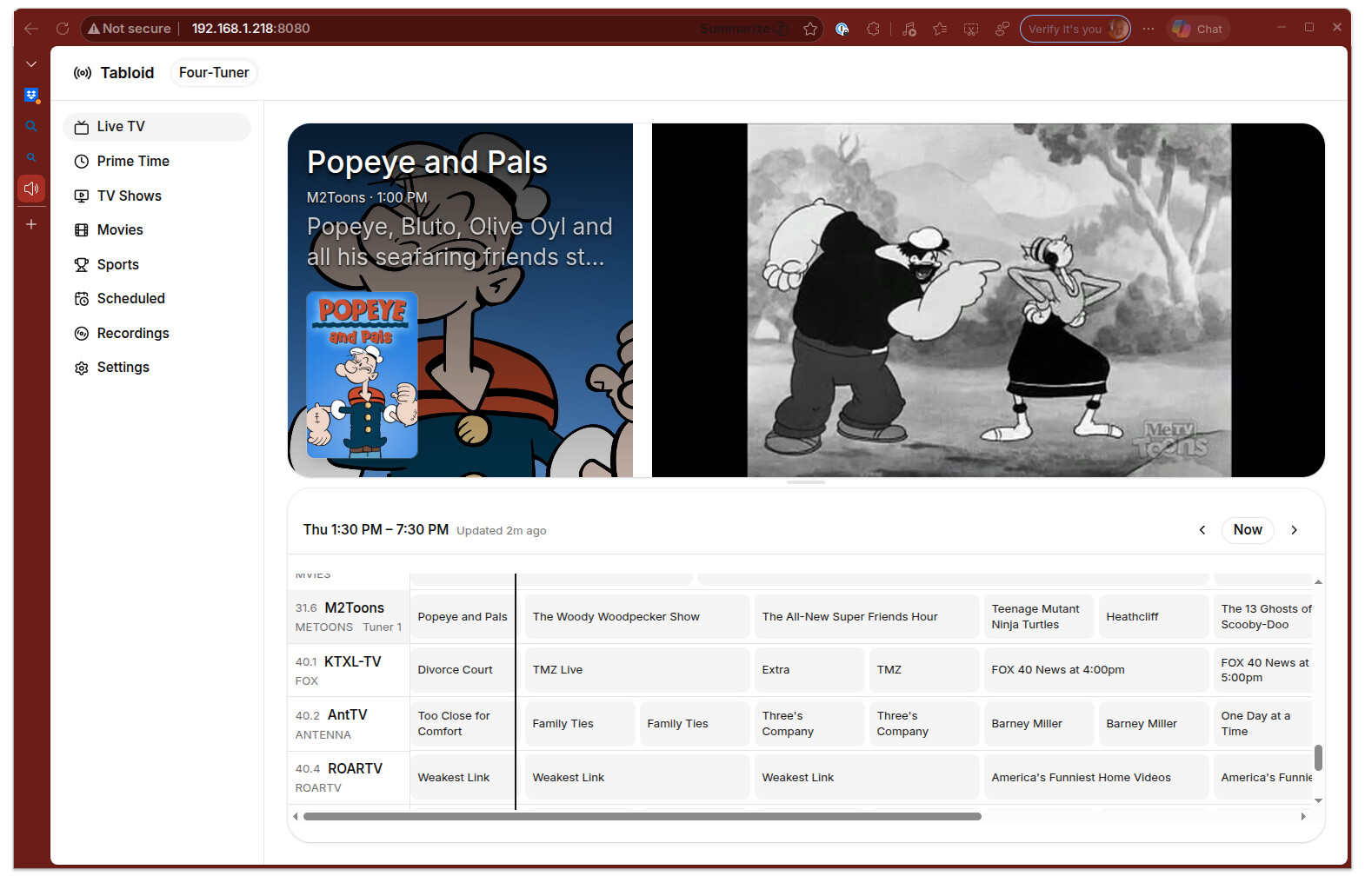
Task: Go to the previous guide time range
Action: [x=1202, y=530]
